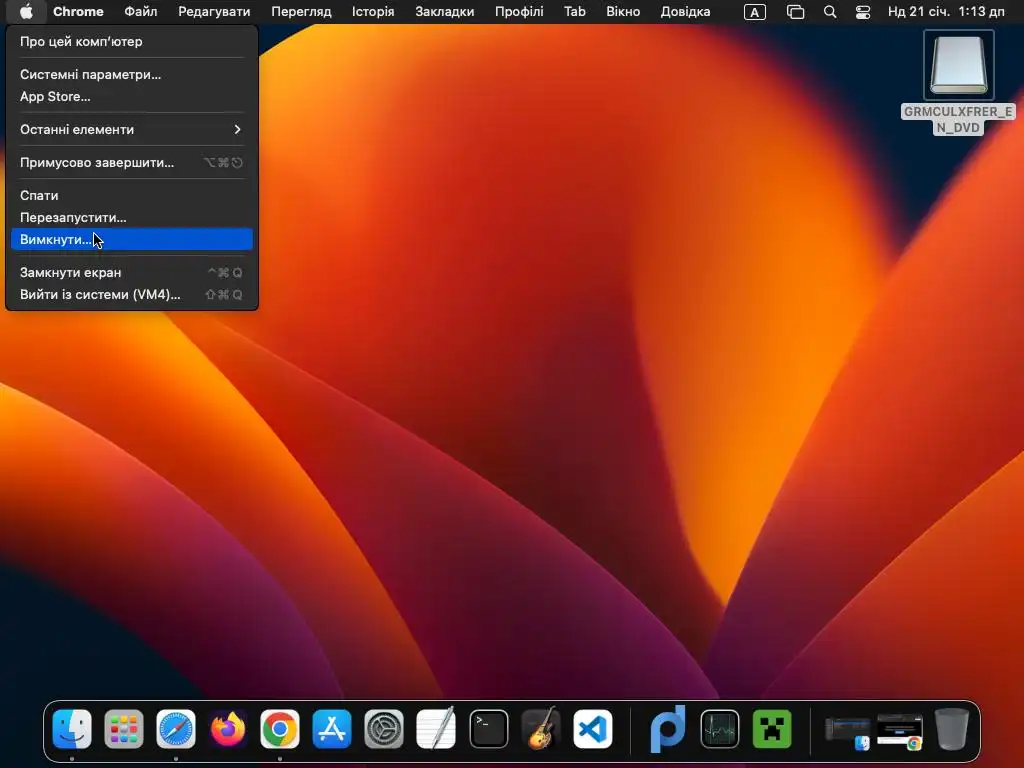Open Control Center in menu bar
Image resolution: width=1024 pixels, height=768 pixels.
[x=863, y=12]
